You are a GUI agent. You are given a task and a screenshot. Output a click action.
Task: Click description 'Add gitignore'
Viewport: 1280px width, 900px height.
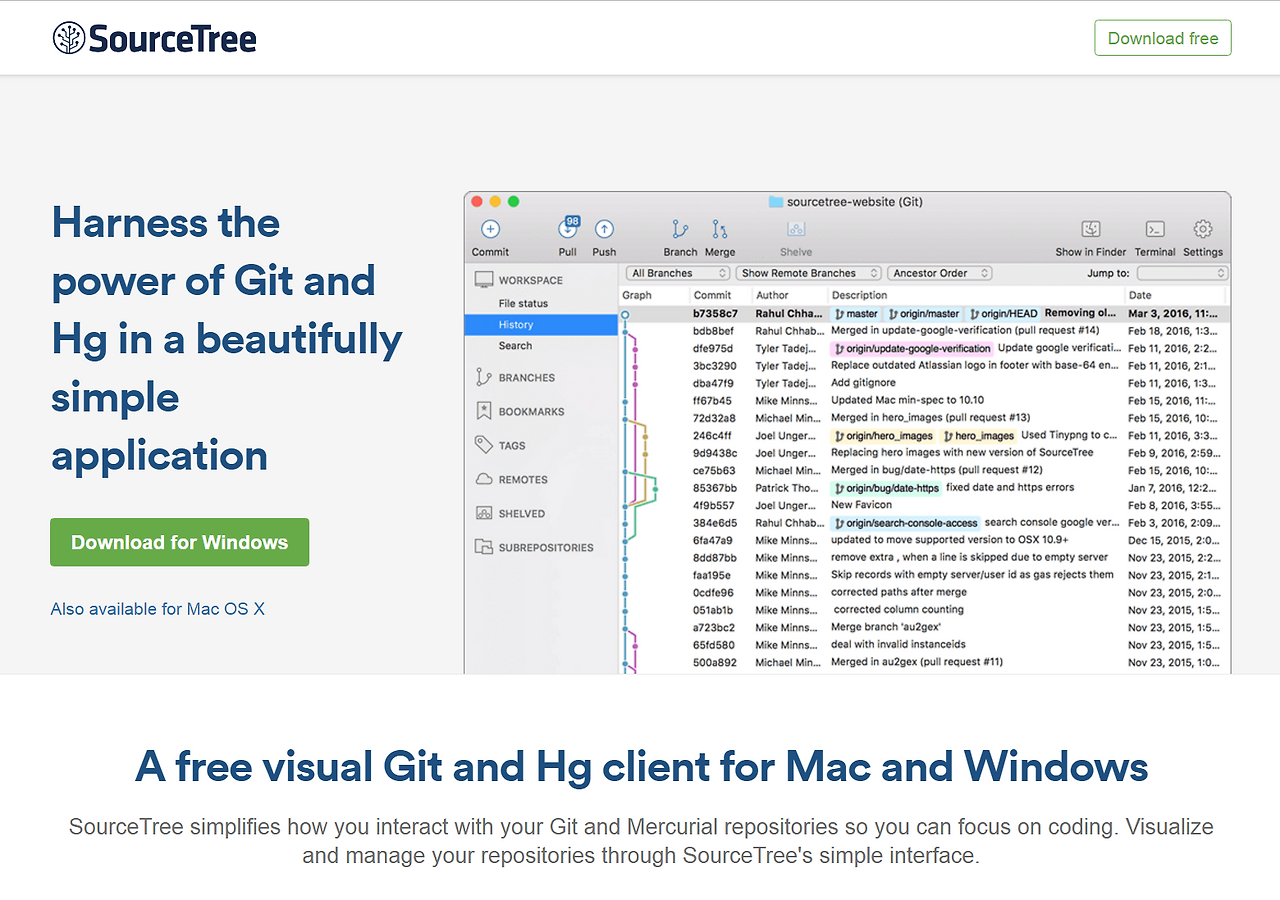[863, 383]
